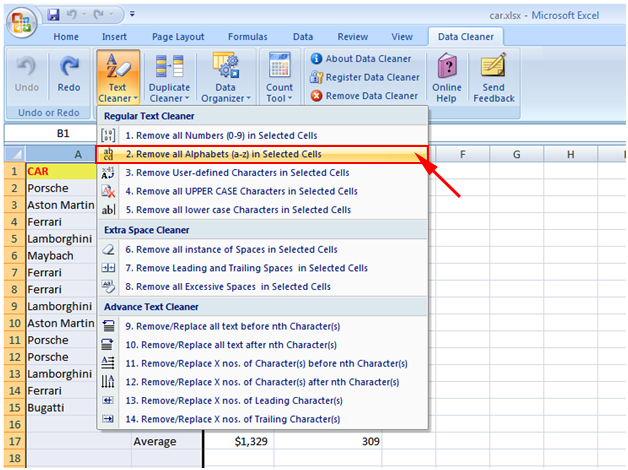
Task: Click About Data Cleaner info button
Action: pos(361,59)
